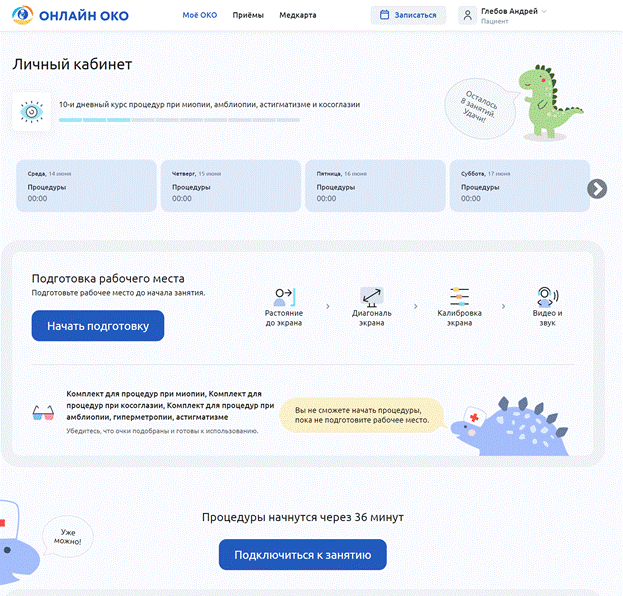623x596 pixels.
Task: Click the red-blue glasses icon
Action: pos(43,412)
